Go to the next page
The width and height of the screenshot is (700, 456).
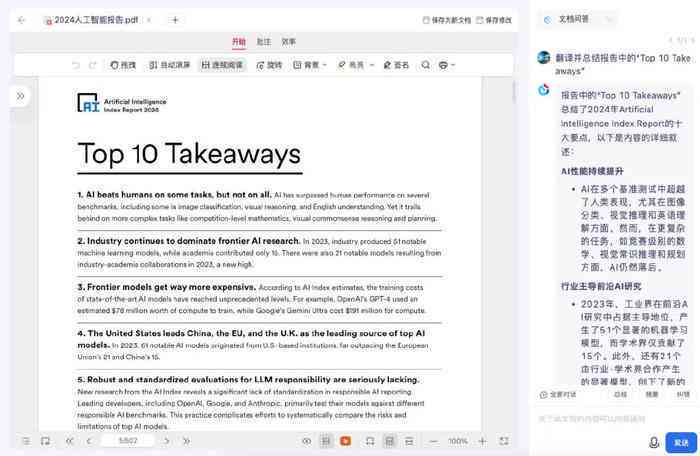[167, 441]
